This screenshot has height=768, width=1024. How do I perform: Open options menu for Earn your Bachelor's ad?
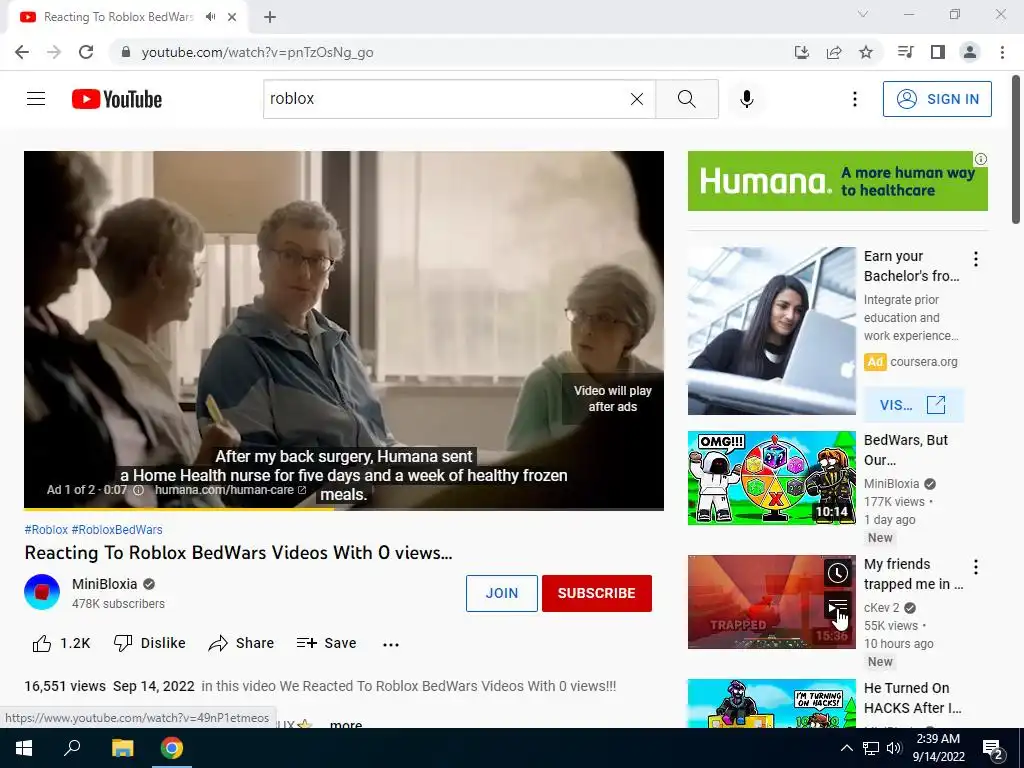[976, 259]
